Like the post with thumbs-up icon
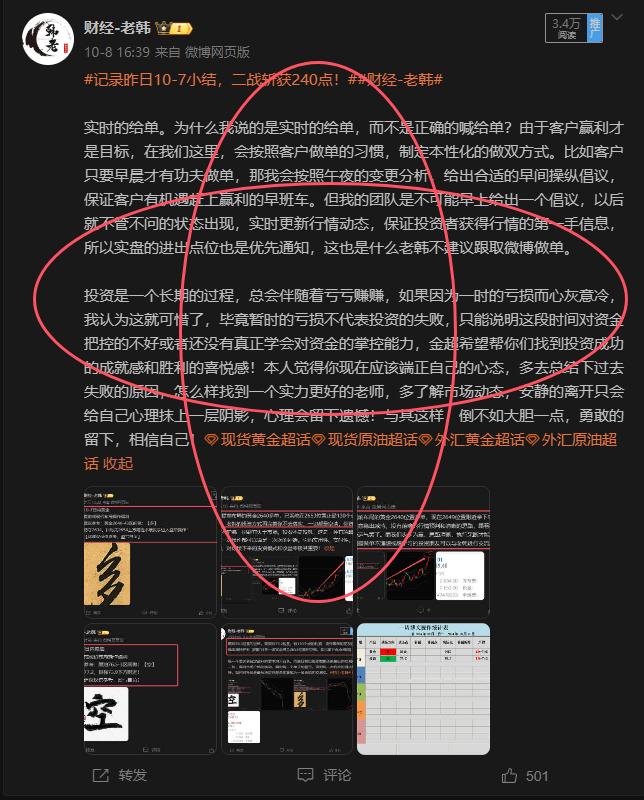 (x=509, y=776)
